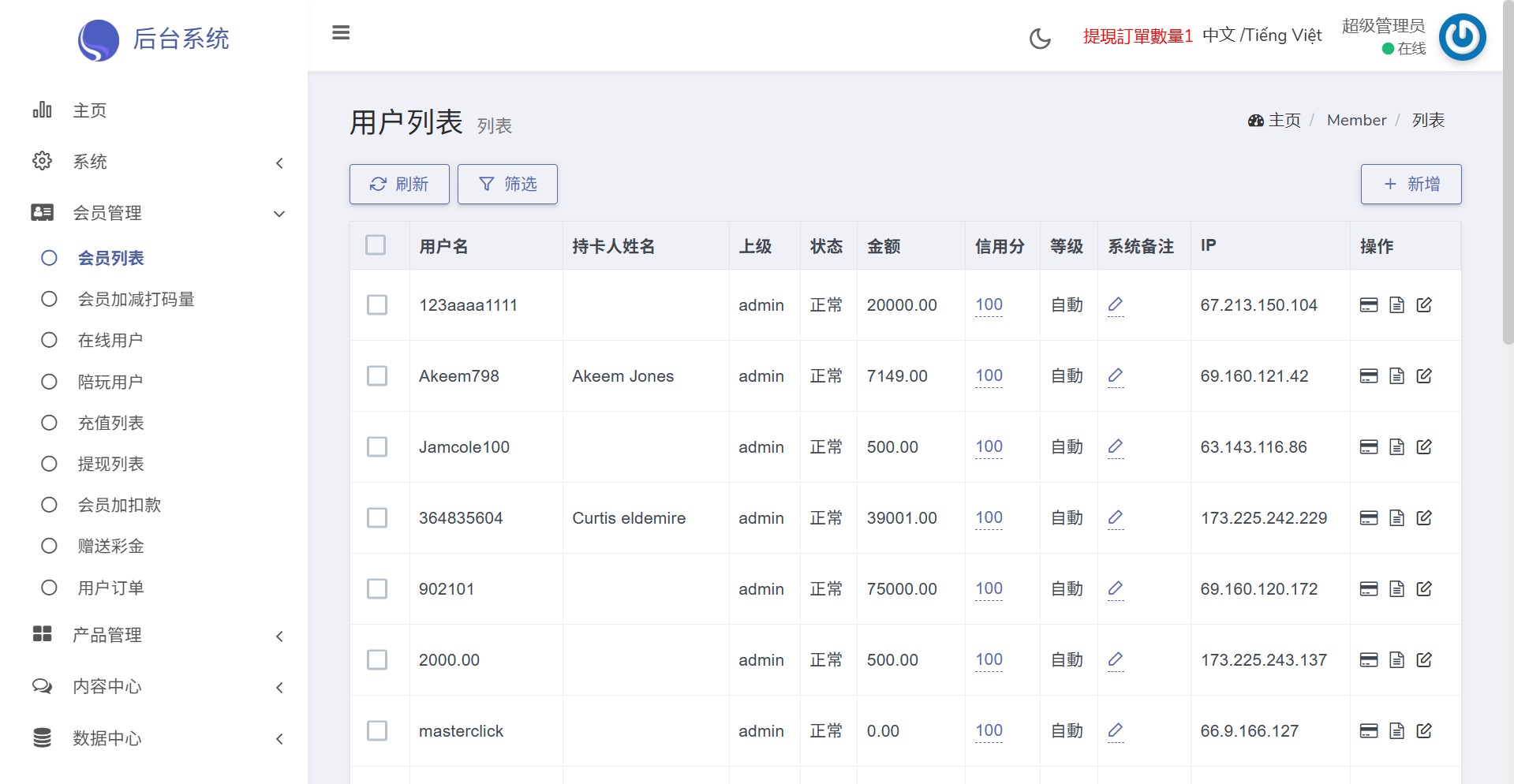Select checkbox for user 2000.00
The height and width of the screenshot is (784, 1514).
coord(377,660)
